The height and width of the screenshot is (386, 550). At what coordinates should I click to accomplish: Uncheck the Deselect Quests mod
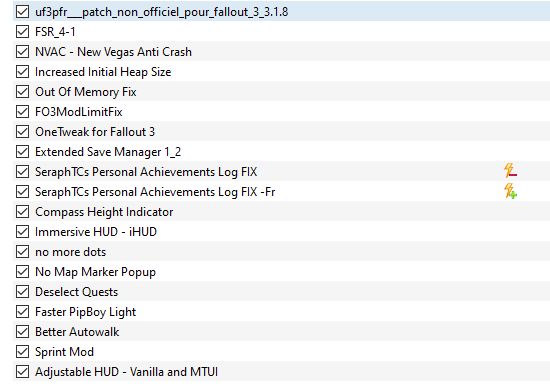22,291
